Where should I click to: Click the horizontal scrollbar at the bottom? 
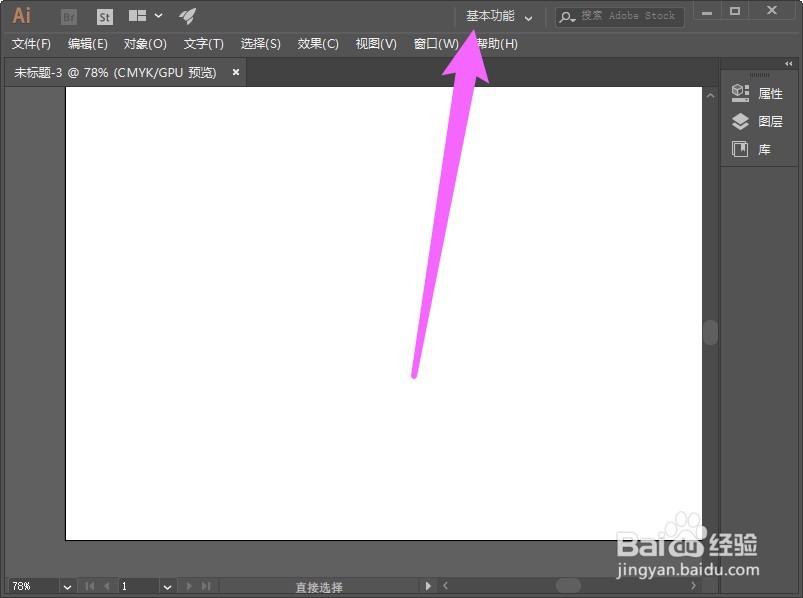570,586
